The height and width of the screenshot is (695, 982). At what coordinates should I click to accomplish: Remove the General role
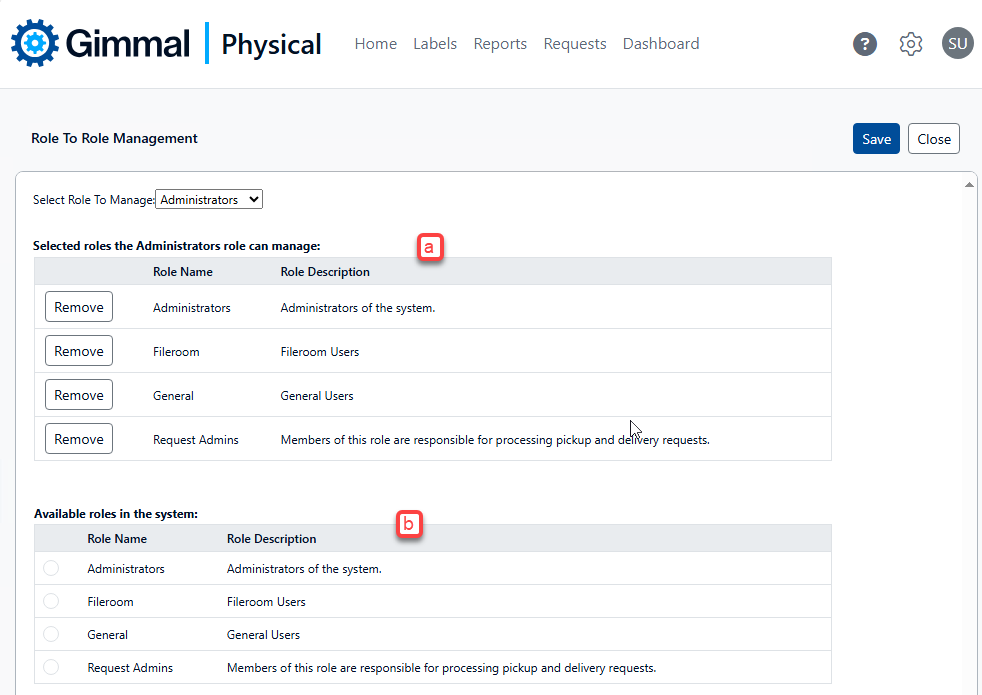(79, 394)
